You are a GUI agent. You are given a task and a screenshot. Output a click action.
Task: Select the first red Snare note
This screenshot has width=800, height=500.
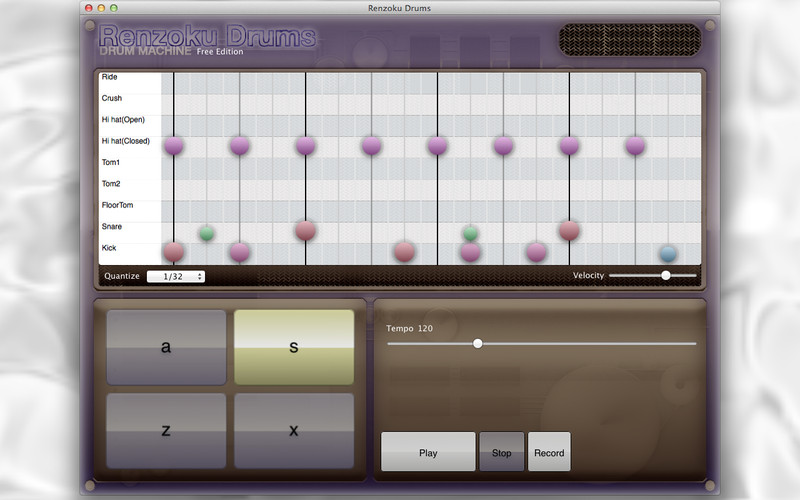306,231
